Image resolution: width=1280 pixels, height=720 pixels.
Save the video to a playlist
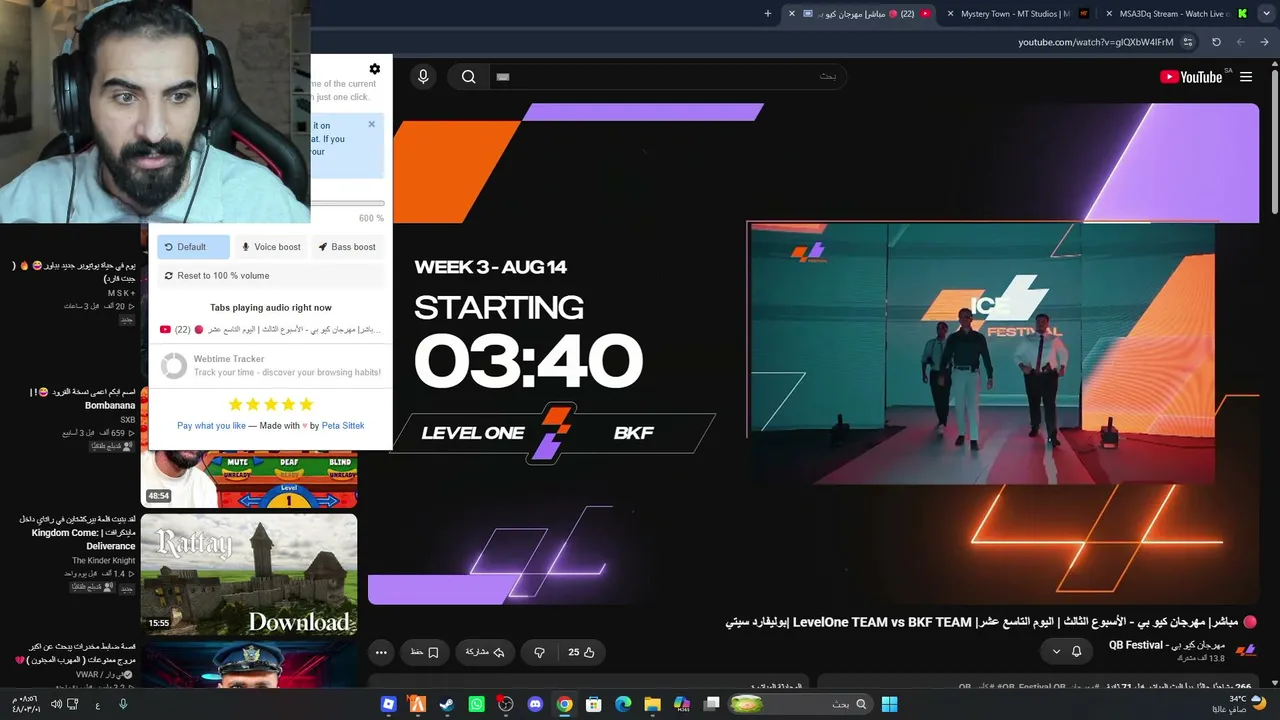pos(425,652)
